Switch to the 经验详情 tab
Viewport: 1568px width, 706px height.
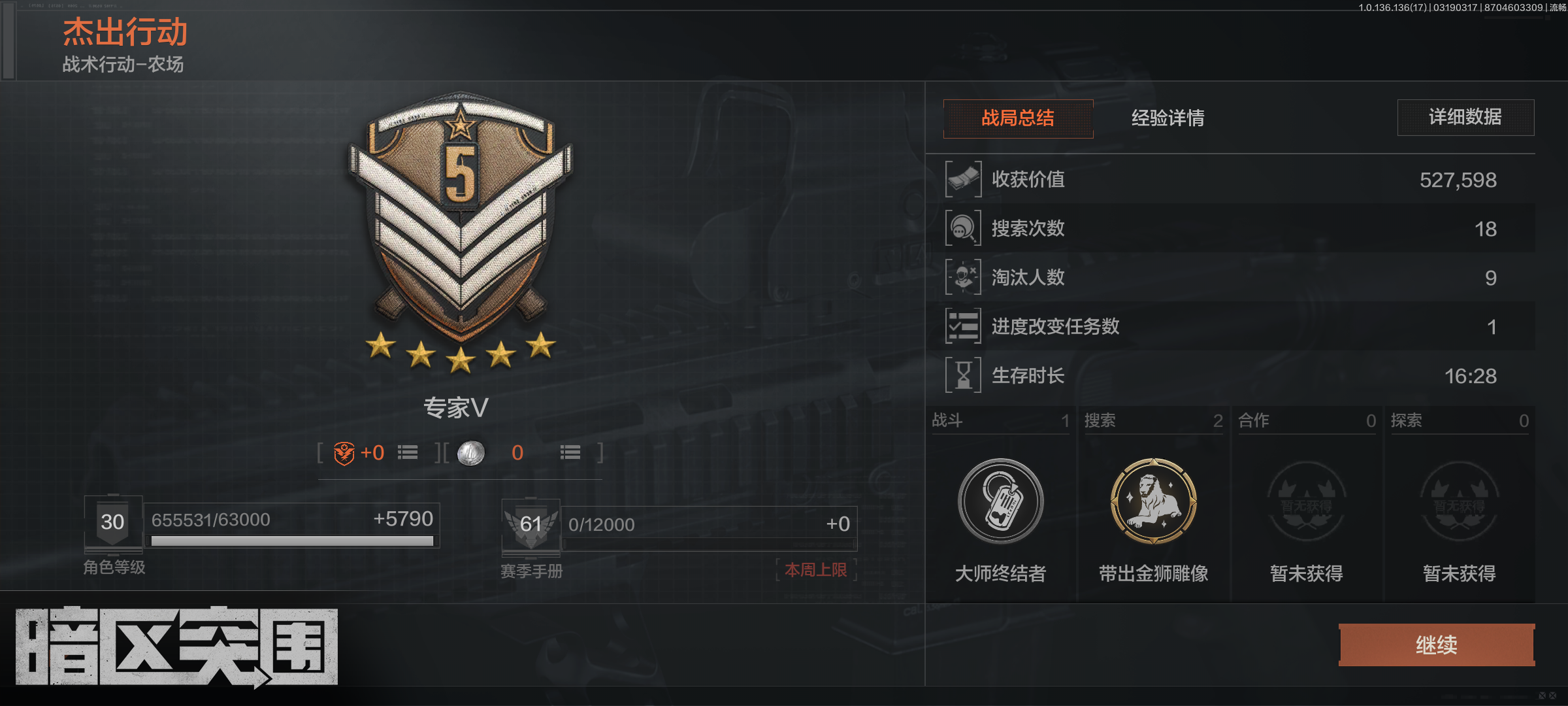(x=1168, y=118)
